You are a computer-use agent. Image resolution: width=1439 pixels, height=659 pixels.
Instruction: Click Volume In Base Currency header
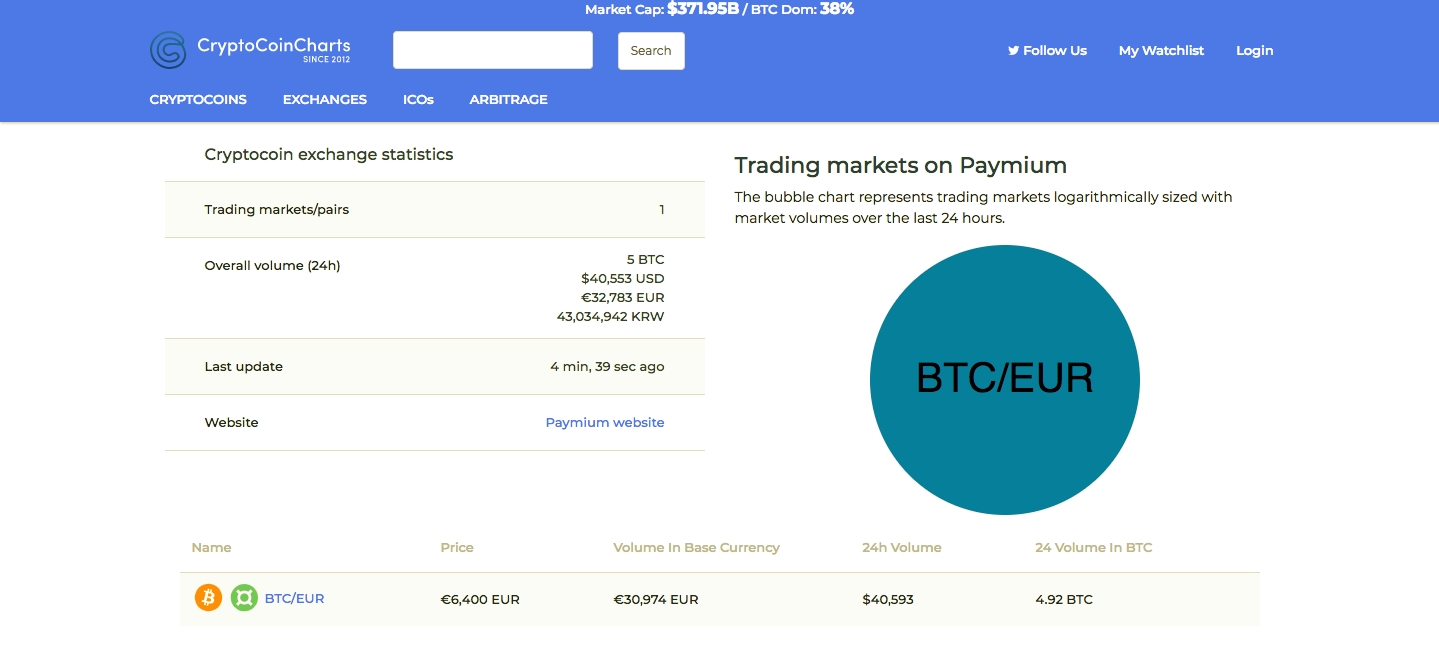click(696, 547)
